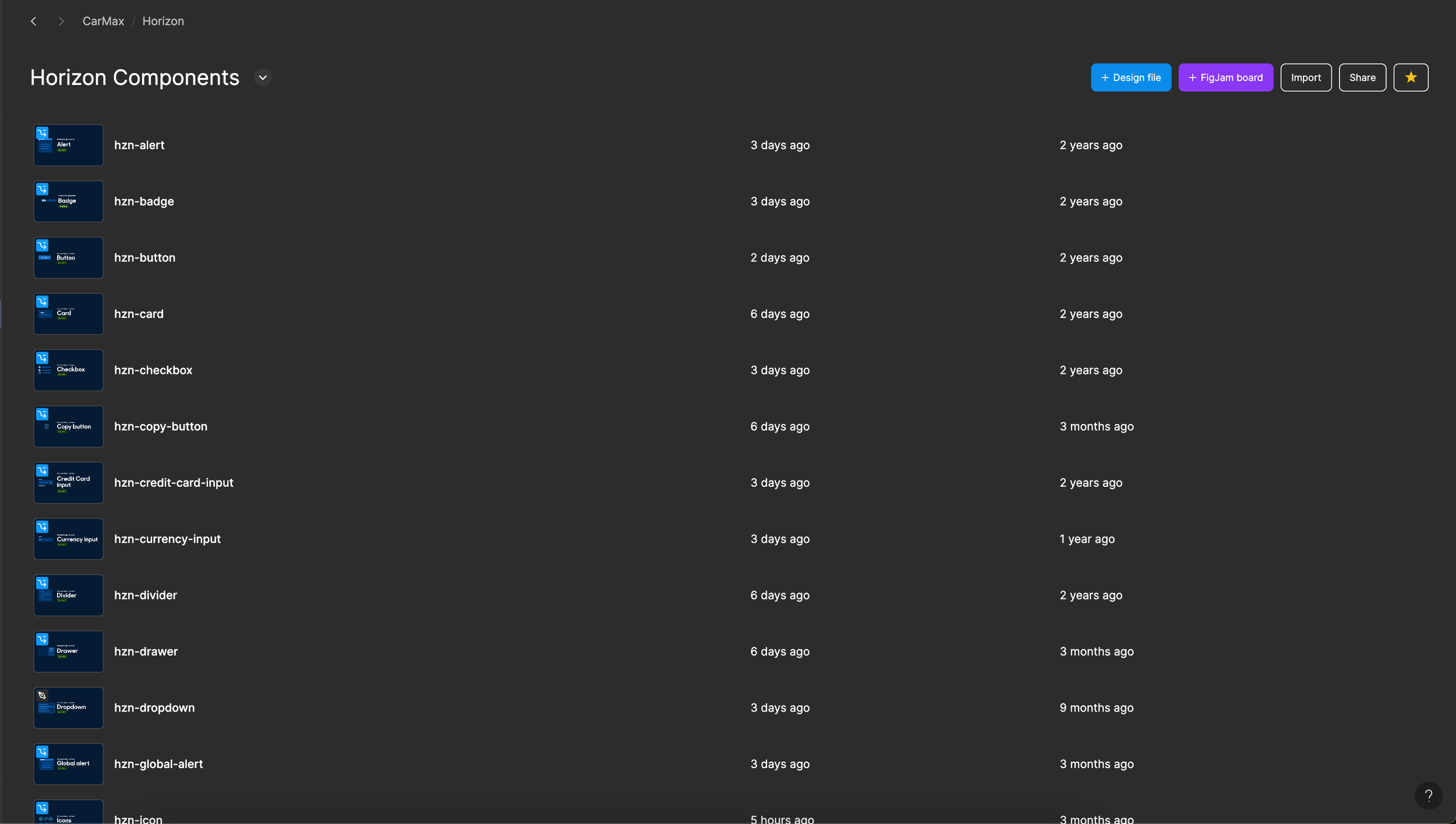Open the hzn-button file thumbnail
Viewport: 1456px width, 824px height.
point(69,257)
